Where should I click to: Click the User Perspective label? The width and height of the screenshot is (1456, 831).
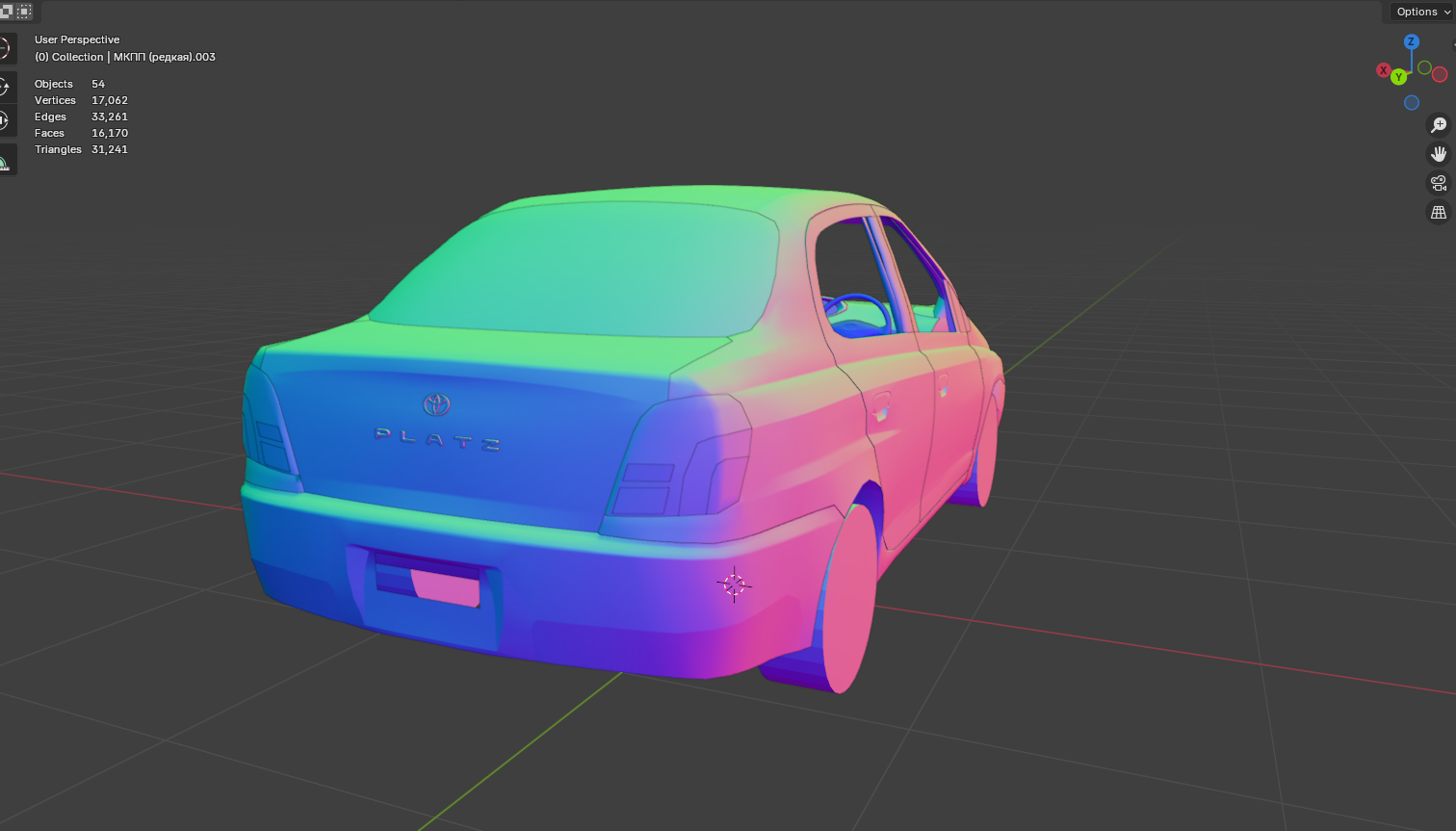click(x=77, y=39)
